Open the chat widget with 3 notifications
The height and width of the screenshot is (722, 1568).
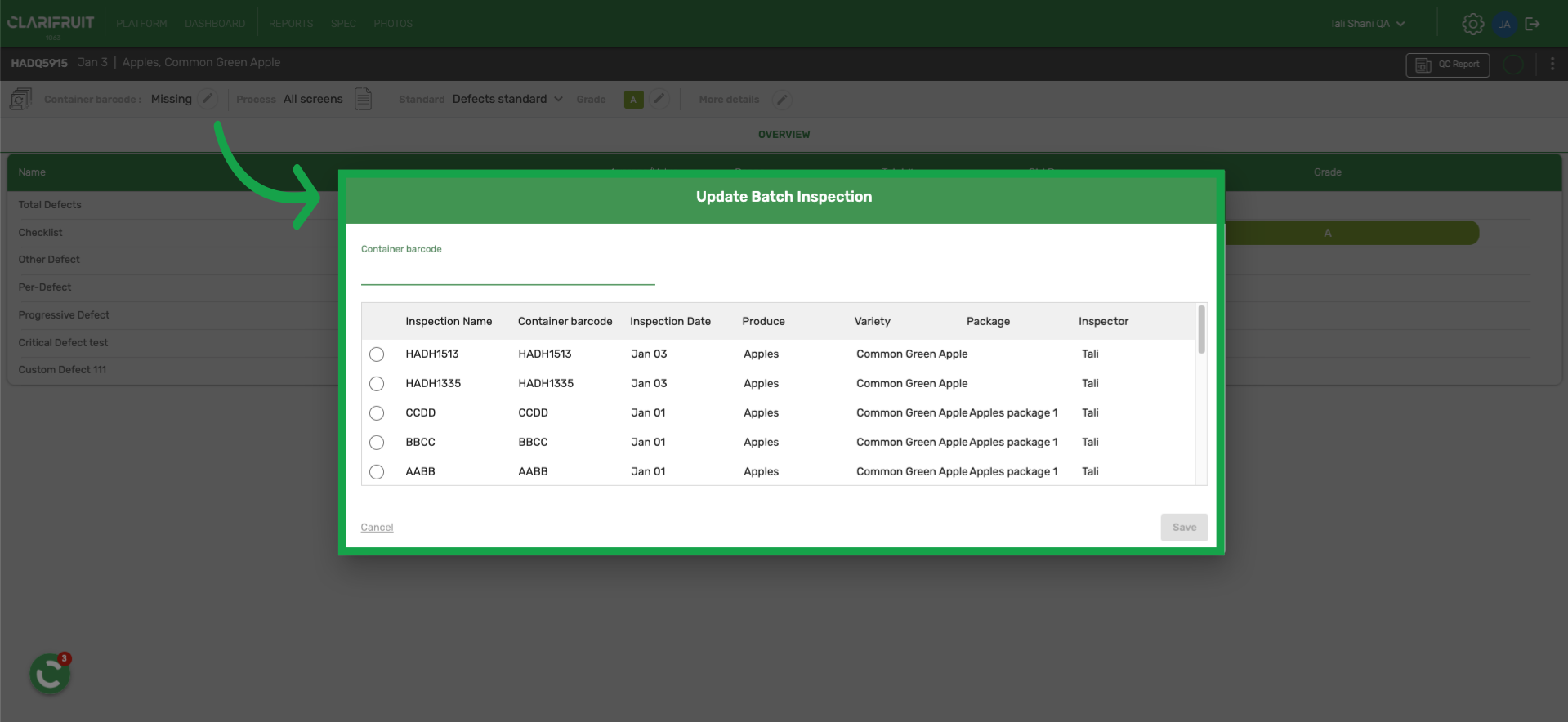[x=50, y=674]
